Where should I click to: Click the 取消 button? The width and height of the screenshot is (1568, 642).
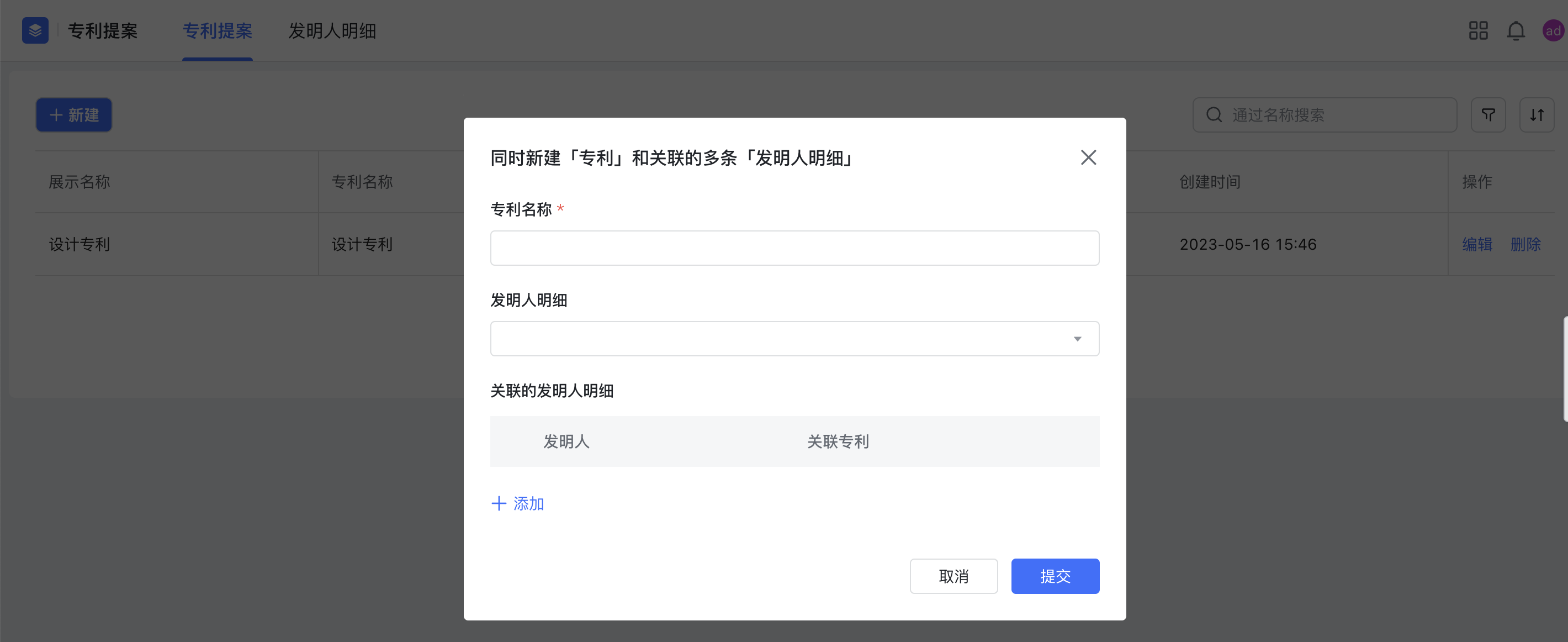pyautogui.click(x=953, y=576)
